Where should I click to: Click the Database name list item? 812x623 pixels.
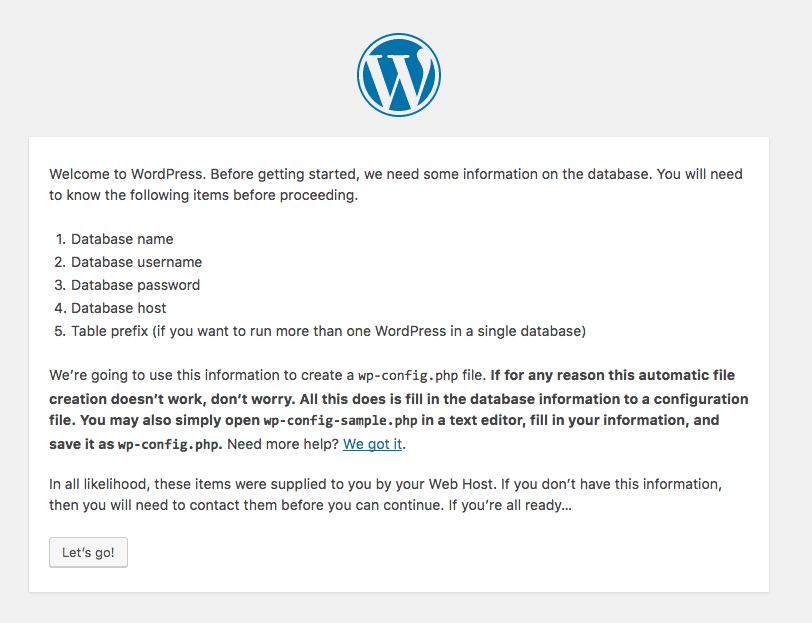tap(122, 239)
